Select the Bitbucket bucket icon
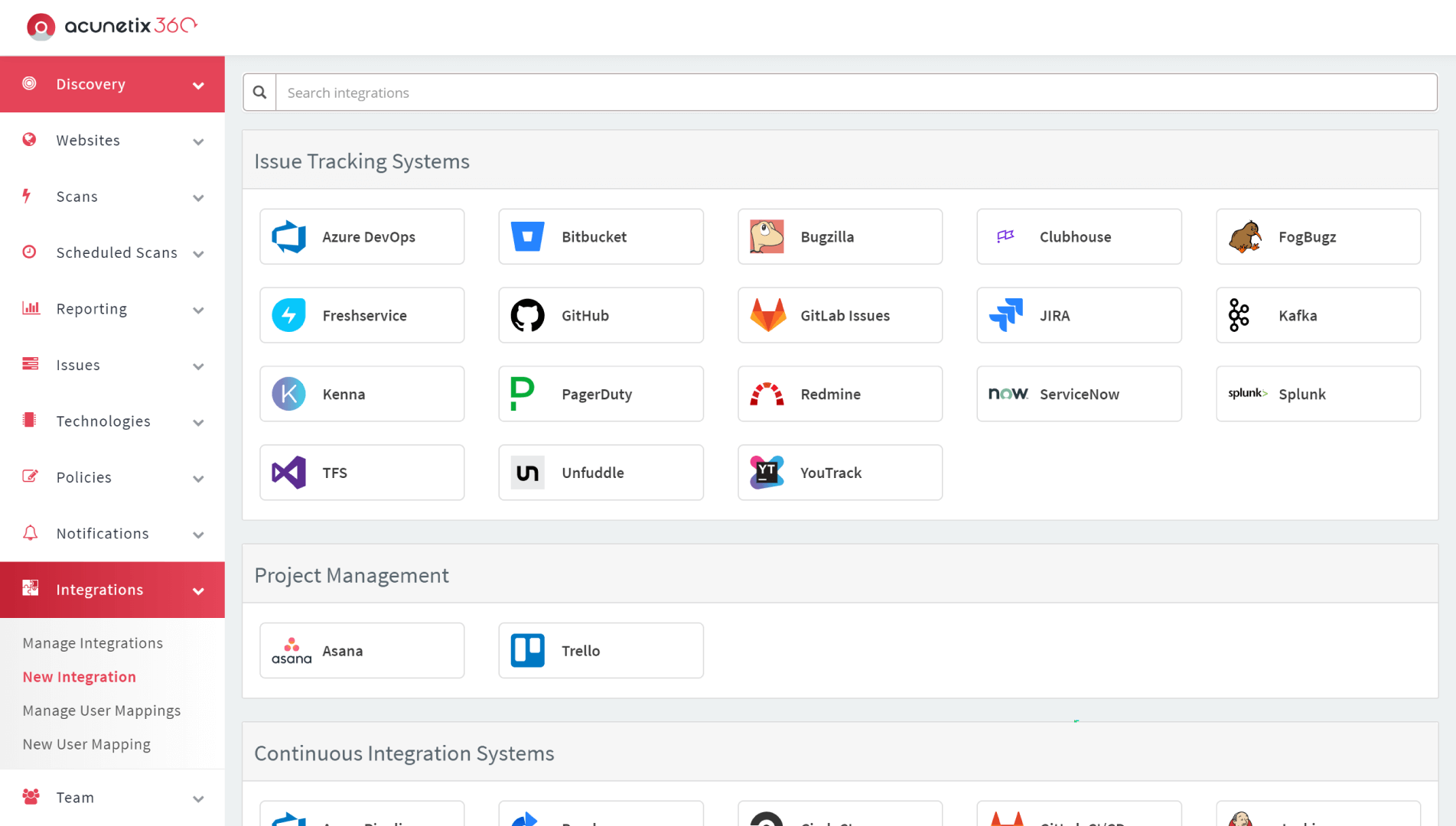 point(528,237)
